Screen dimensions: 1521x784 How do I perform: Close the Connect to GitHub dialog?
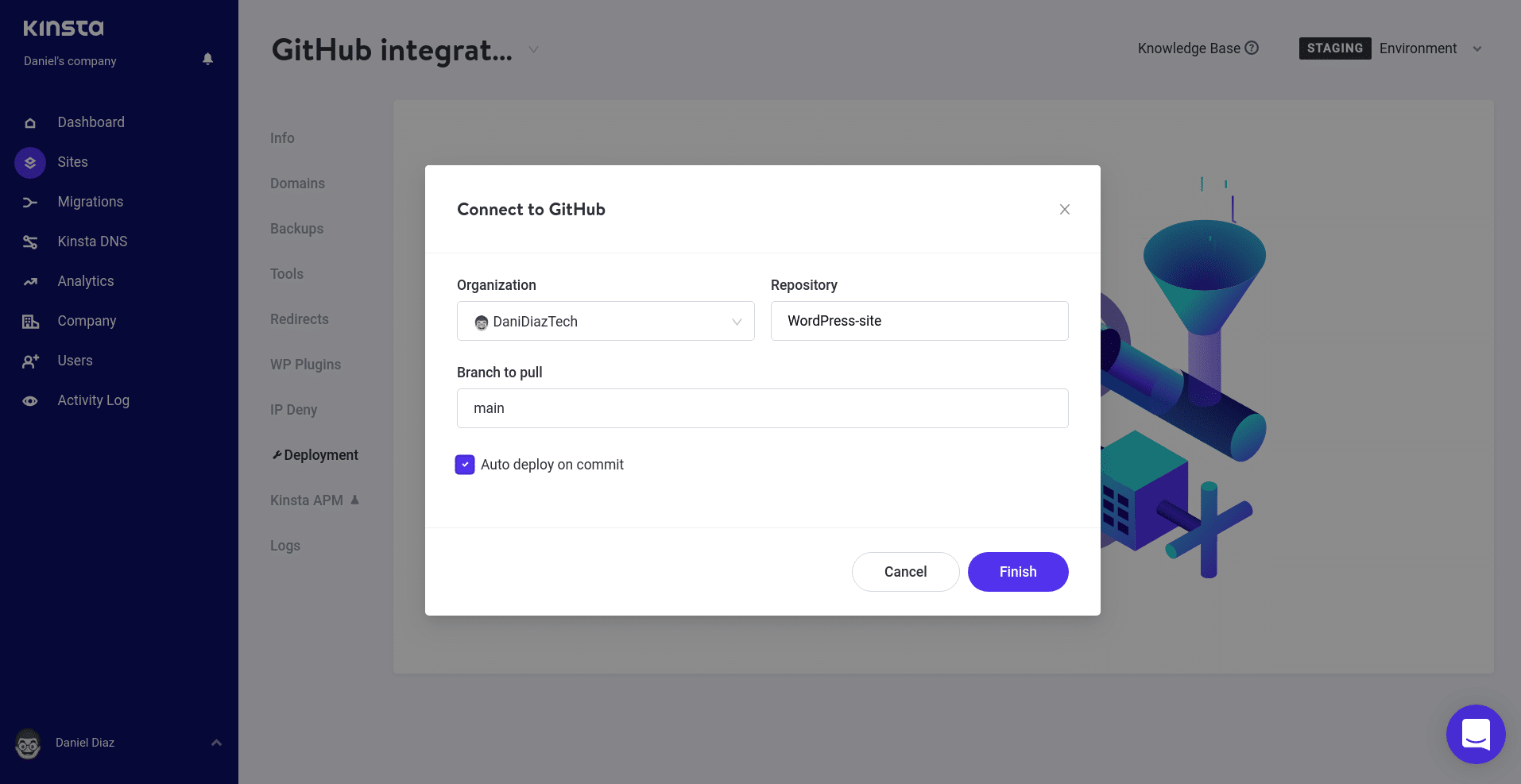[1065, 210]
